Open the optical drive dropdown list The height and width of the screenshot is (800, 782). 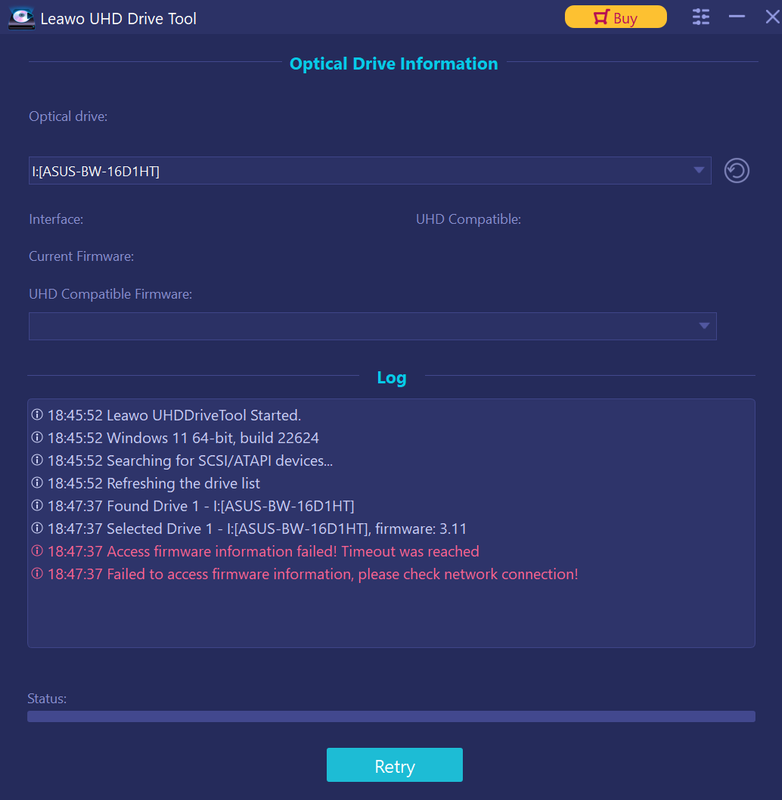tap(370, 171)
